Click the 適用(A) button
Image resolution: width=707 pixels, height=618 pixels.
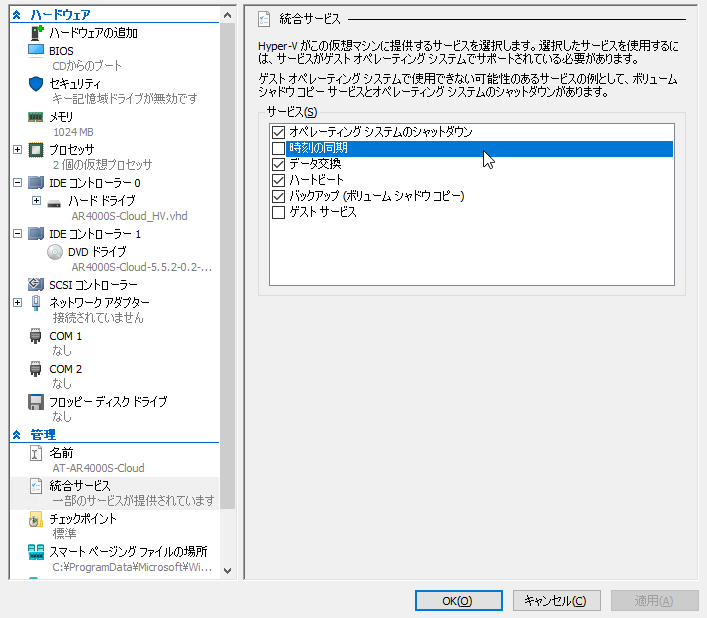point(655,601)
